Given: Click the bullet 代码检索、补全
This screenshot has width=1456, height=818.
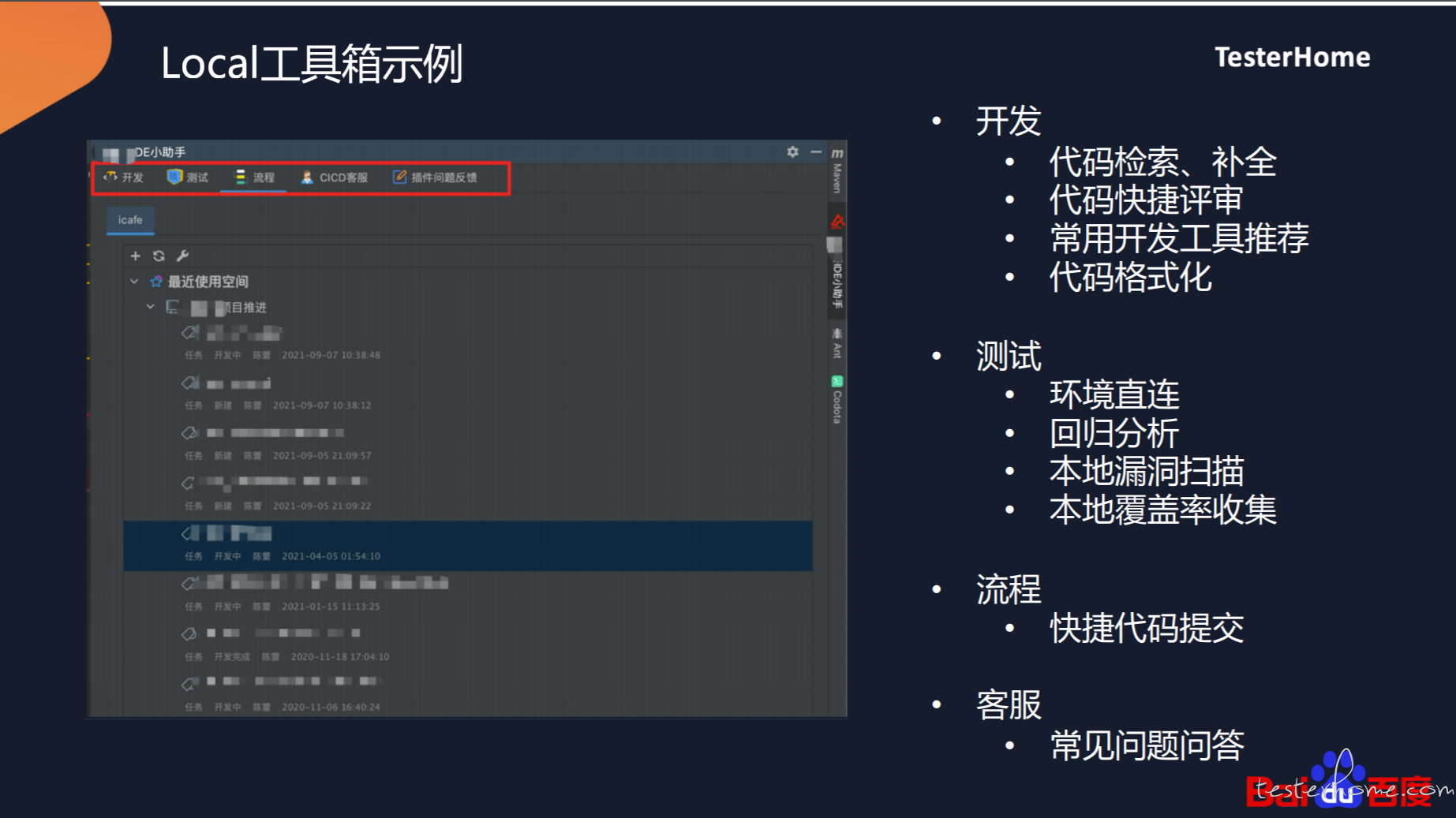Looking at the screenshot, I should 1162,162.
